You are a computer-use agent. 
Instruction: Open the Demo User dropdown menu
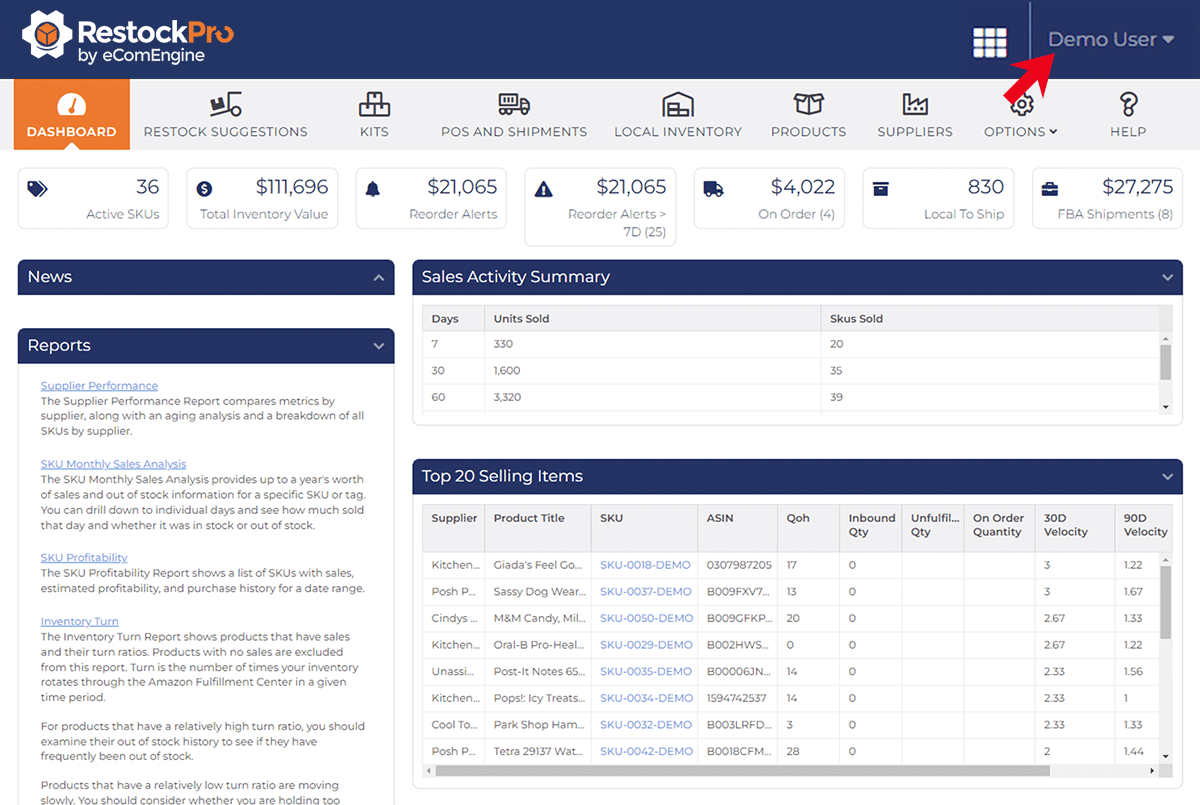[1110, 40]
